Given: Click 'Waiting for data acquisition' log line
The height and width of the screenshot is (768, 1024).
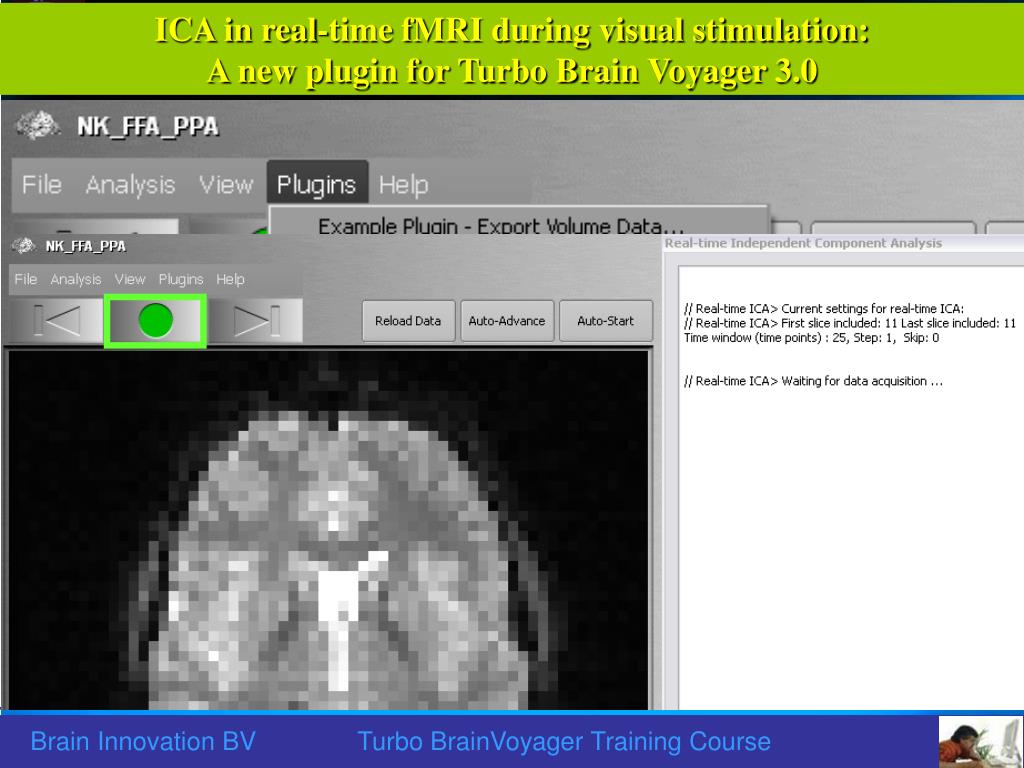Looking at the screenshot, I should [813, 381].
